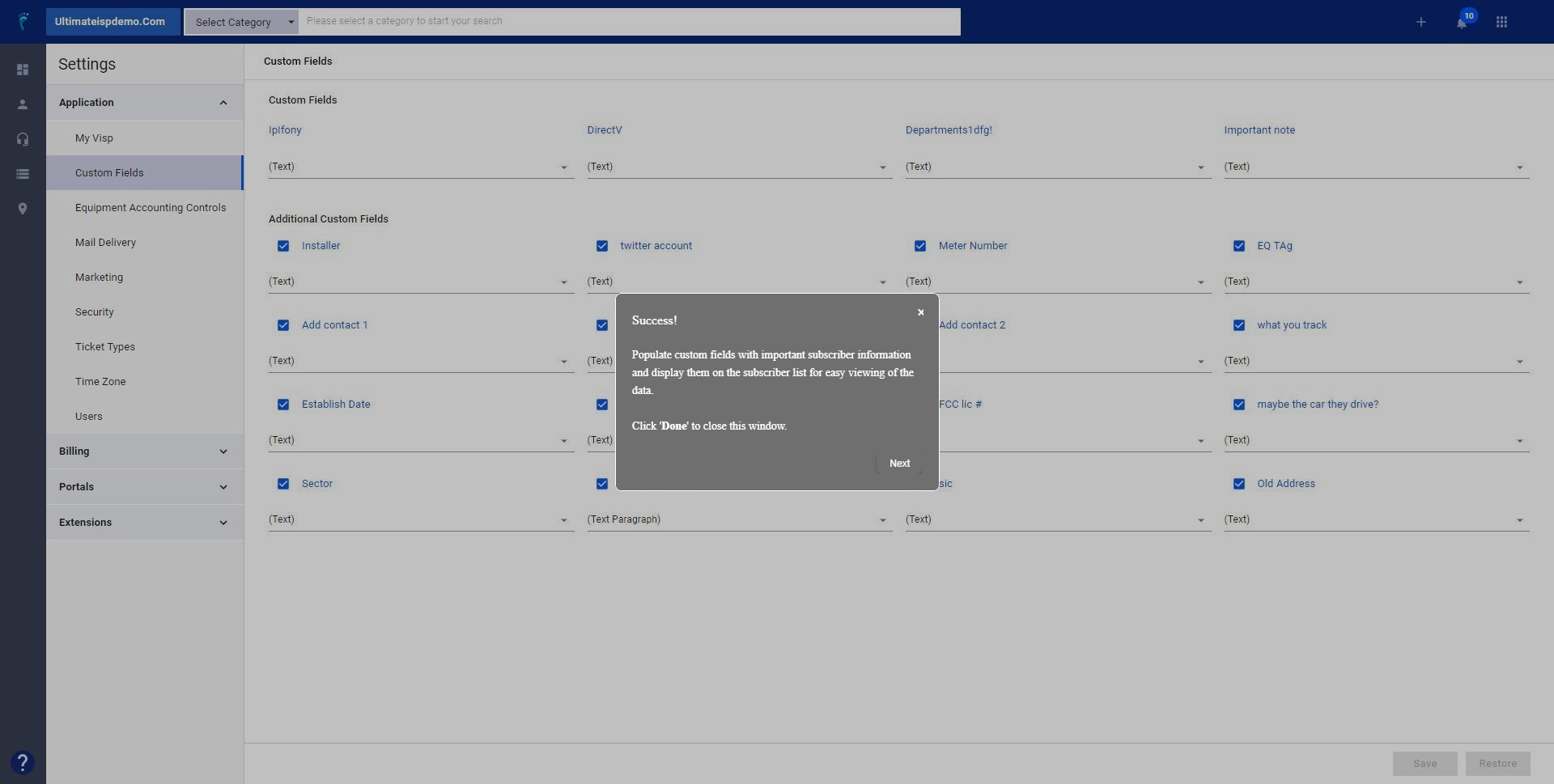Open the apps grid icon

[x=1501, y=22]
